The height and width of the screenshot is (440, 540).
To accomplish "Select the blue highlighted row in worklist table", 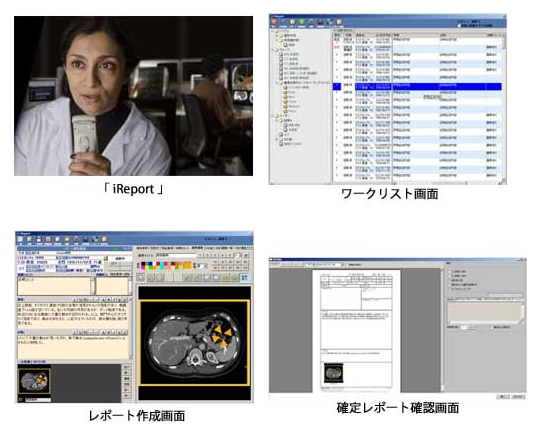I will pos(417,86).
